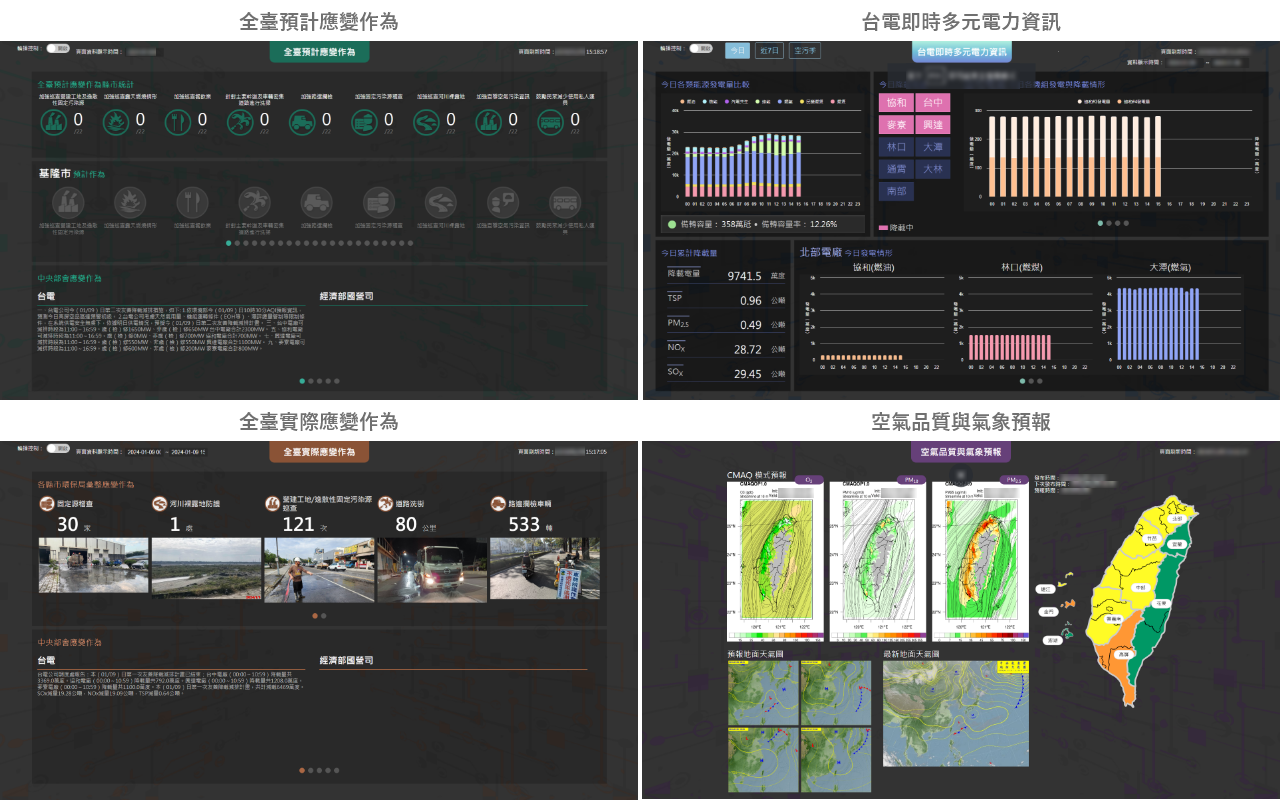Select the 南部 region button

point(895,191)
